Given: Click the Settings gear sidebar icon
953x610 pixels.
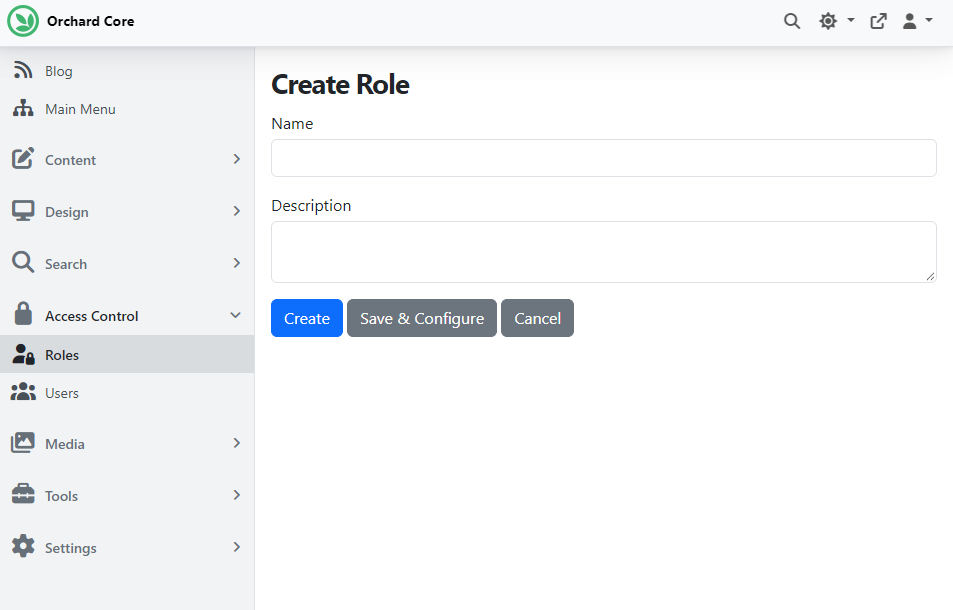Looking at the screenshot, I should tap(23, 546).
